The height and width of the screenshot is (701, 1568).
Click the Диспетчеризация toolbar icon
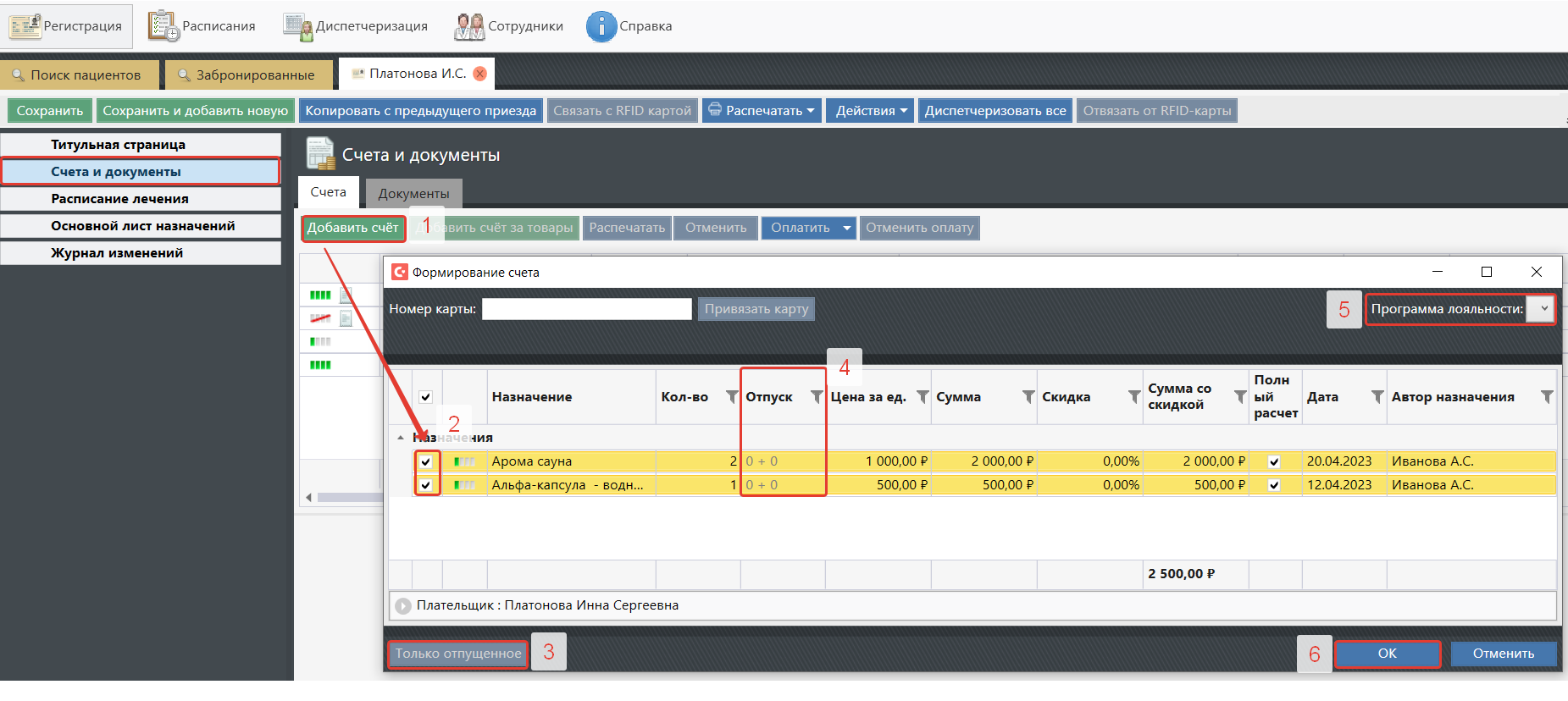point(297,26)
